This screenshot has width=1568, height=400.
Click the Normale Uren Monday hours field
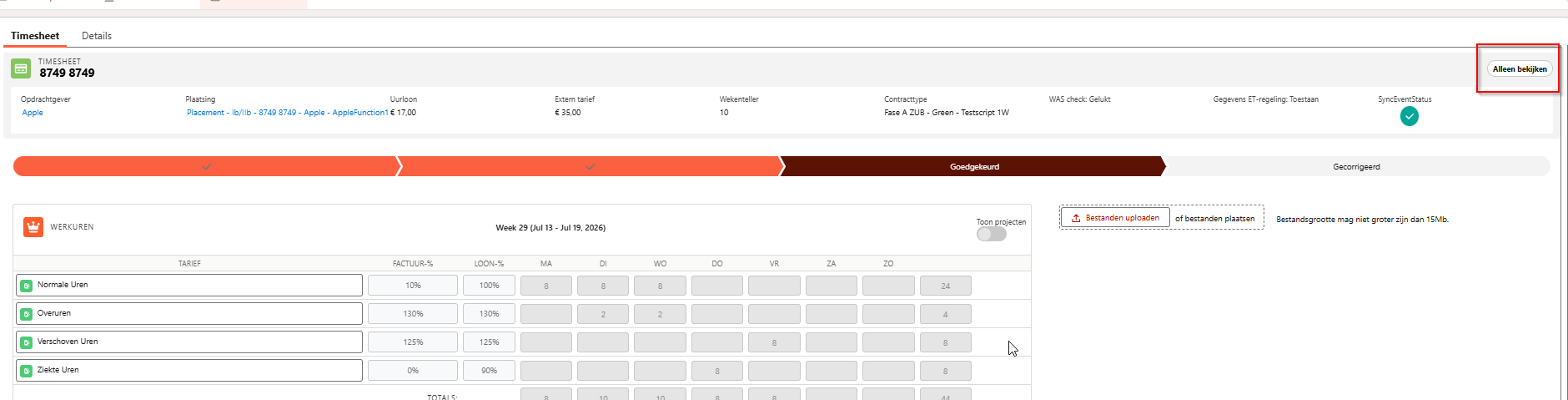tap(546, 286)
